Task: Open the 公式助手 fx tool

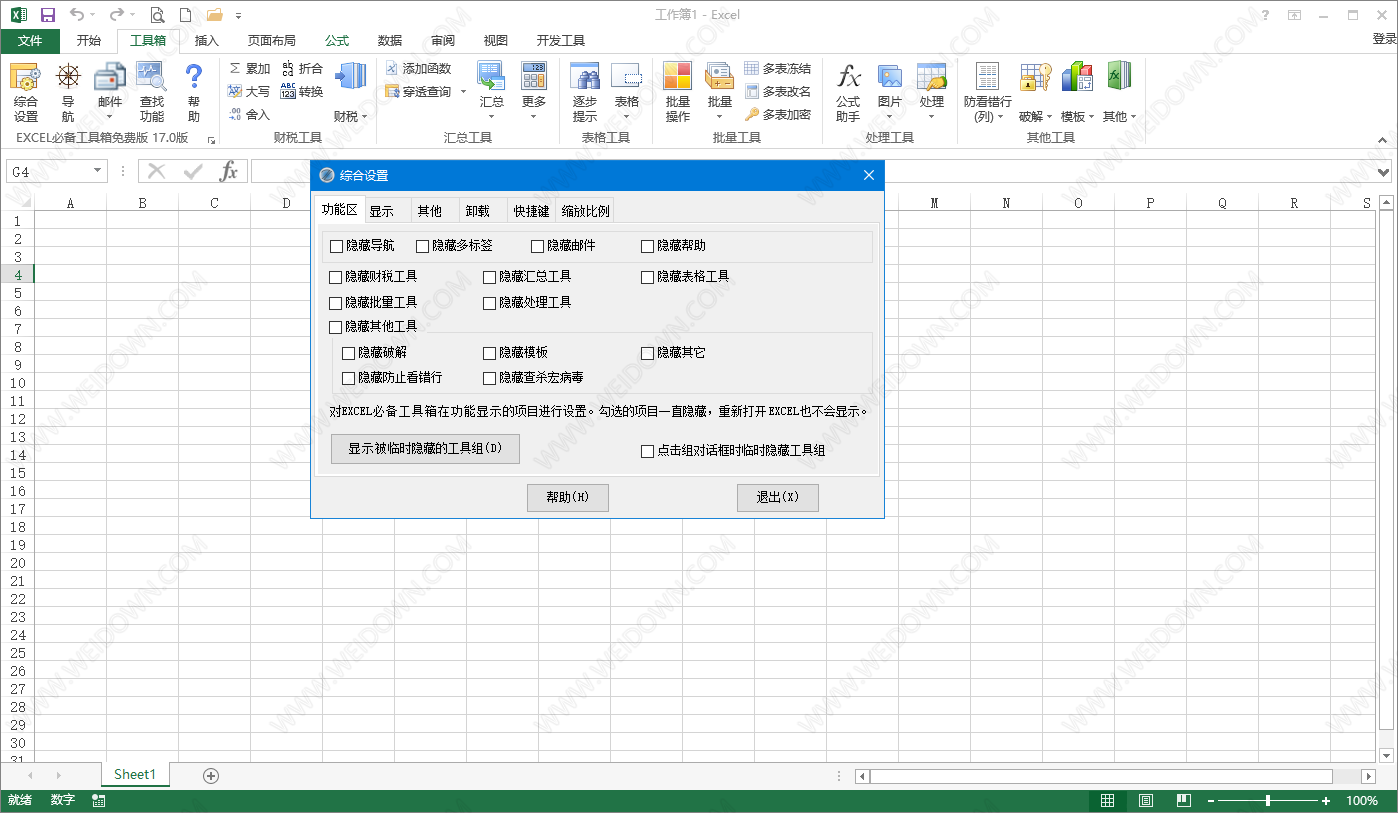Action: point(848,92)
